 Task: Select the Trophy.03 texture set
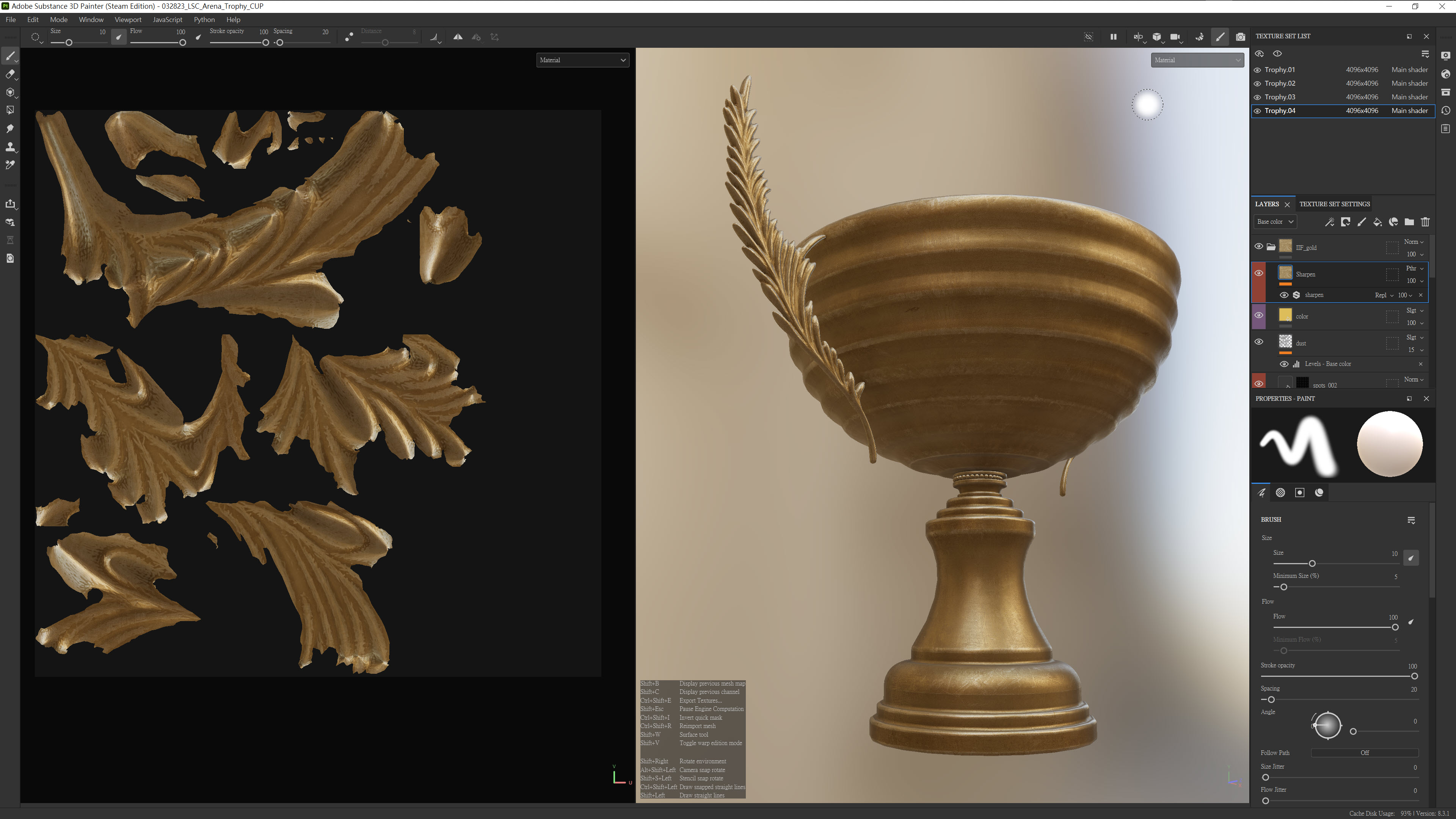[1280, 97]
